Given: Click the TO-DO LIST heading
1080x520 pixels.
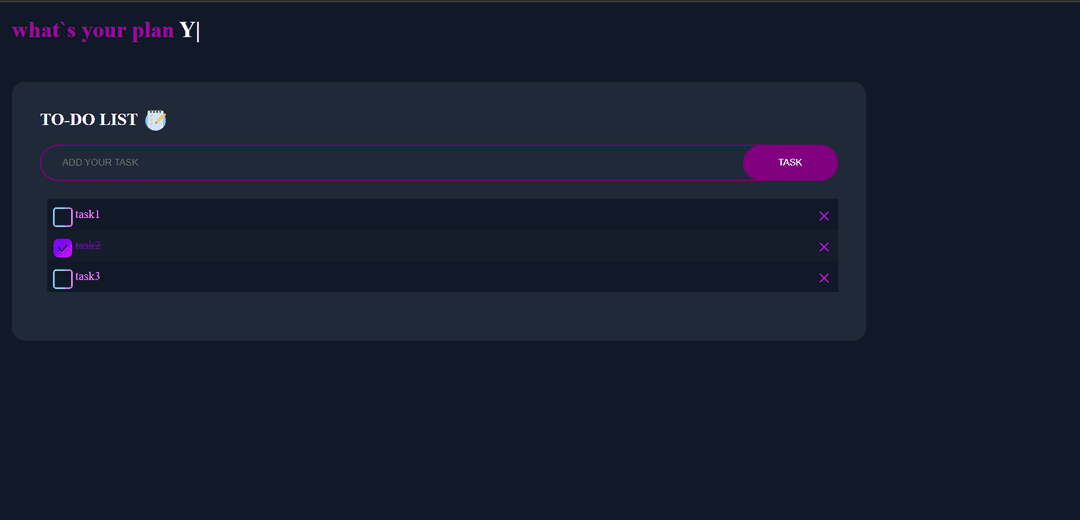Looking at the screenshot, I should pos(89,119).
